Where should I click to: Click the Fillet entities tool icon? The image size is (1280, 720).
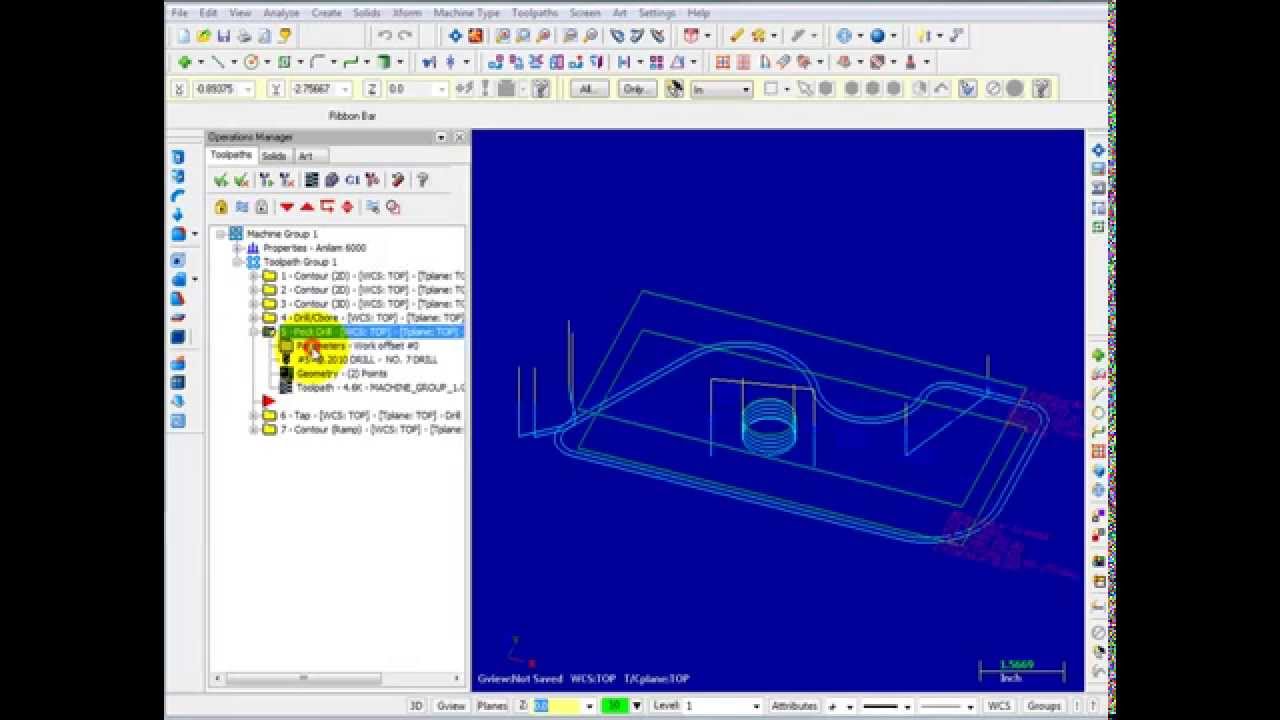(x=317, y=62)
